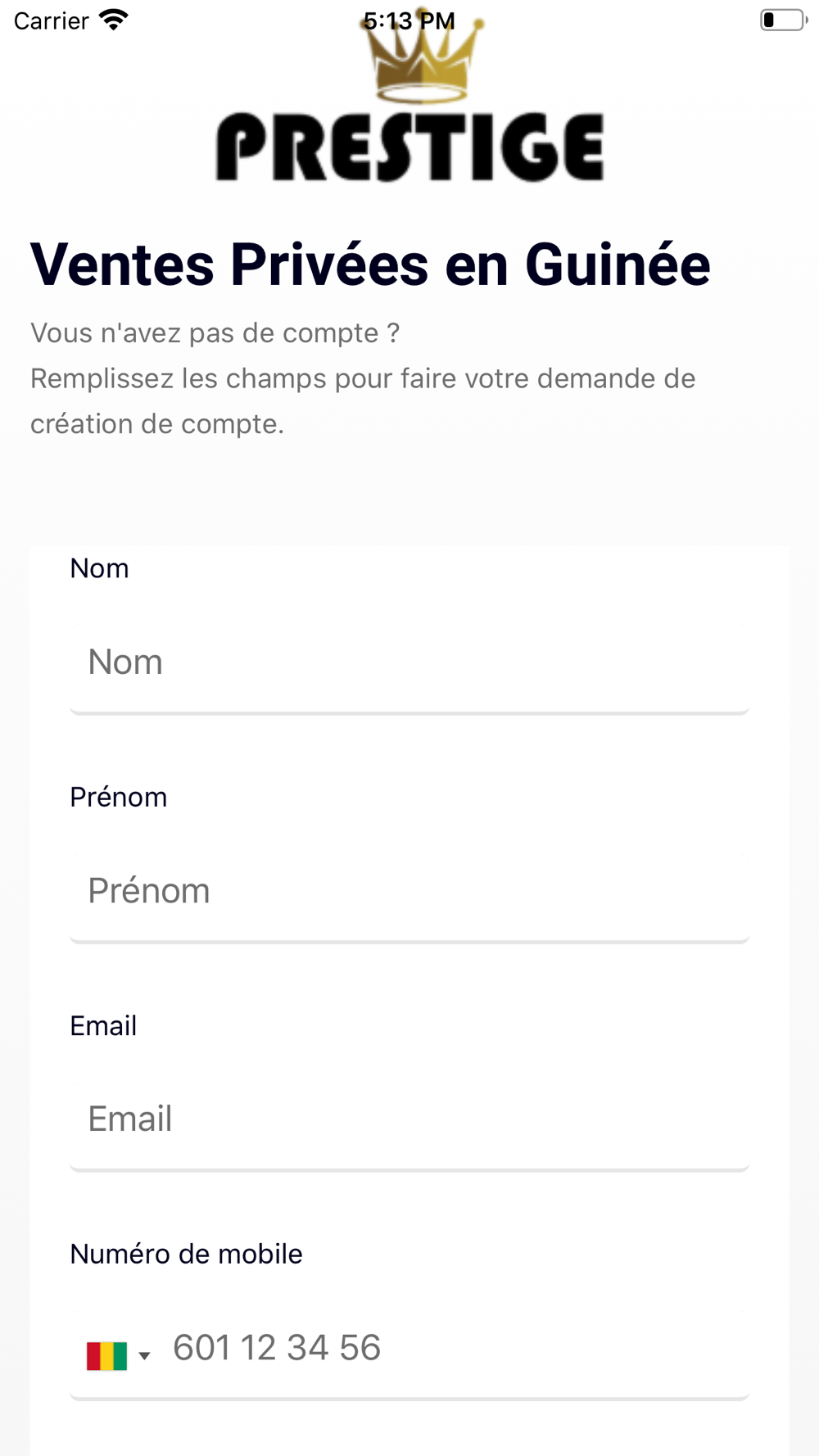This screenshot has width=819, height=1456.
Task: Select the Guinea flag icon
Action: [x=106, y=1355]
